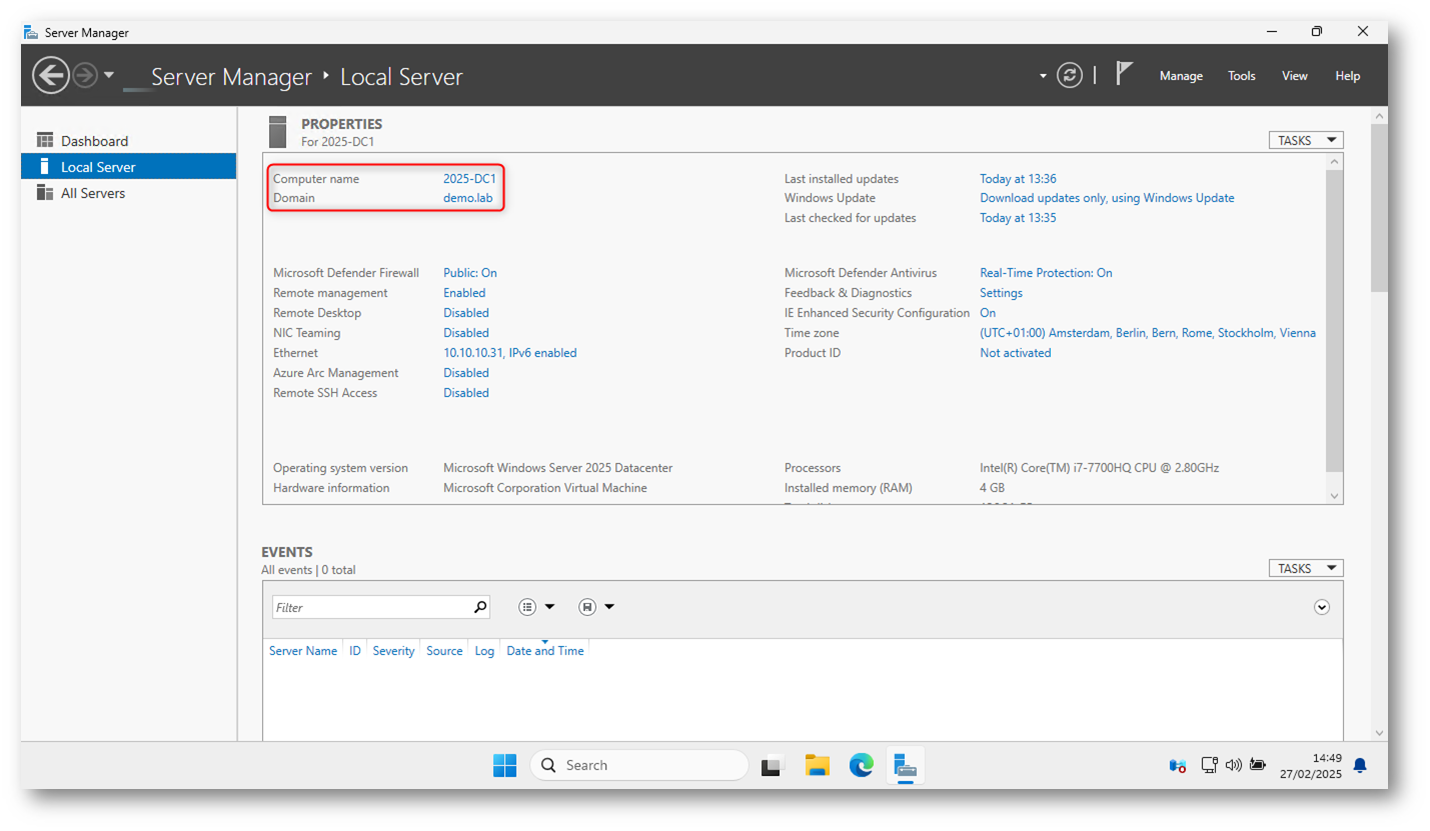Click the computer name 2025-DC1 link

470,179
